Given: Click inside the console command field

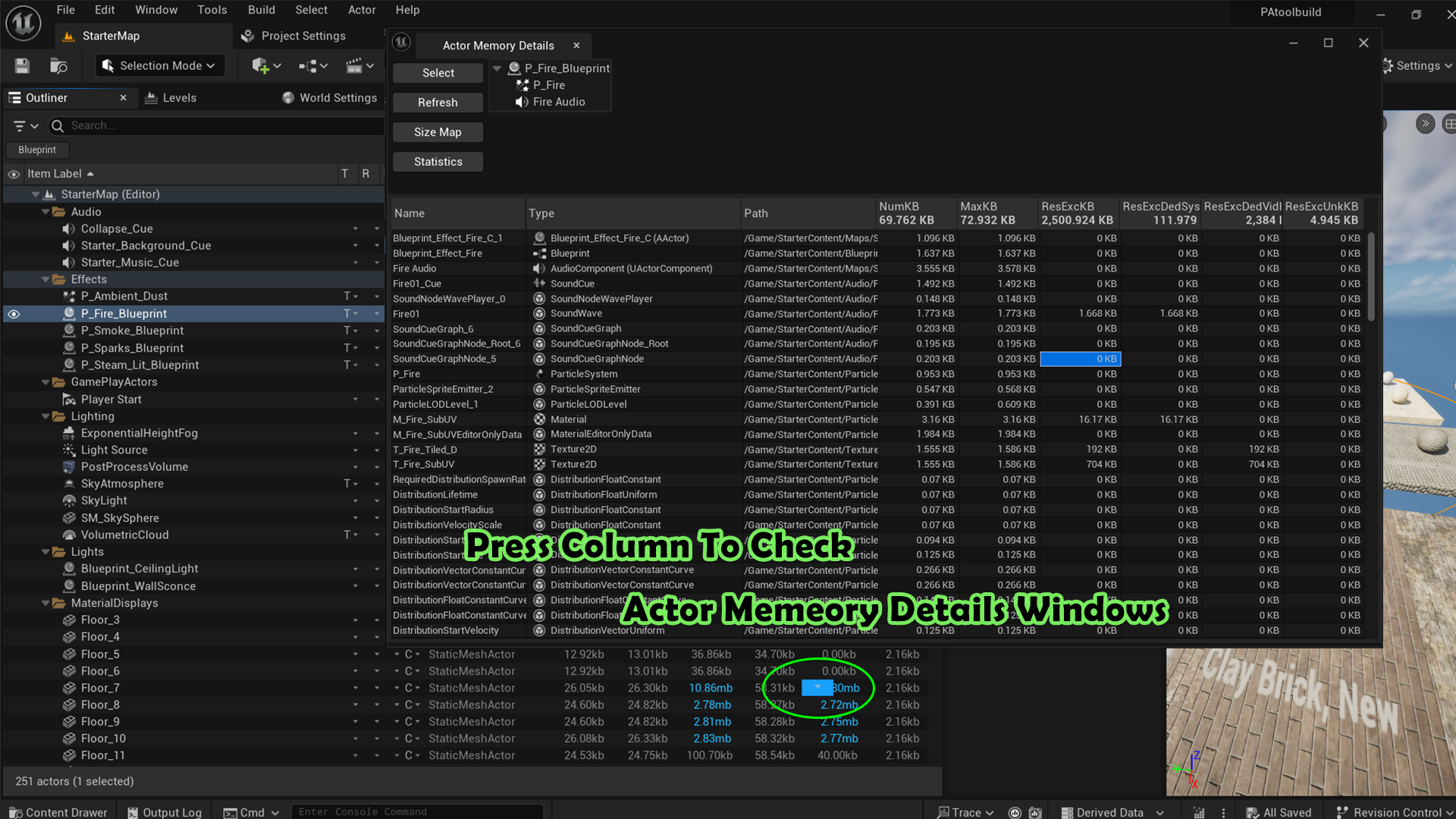Looking at the screenshot, I should coord(417,811).
